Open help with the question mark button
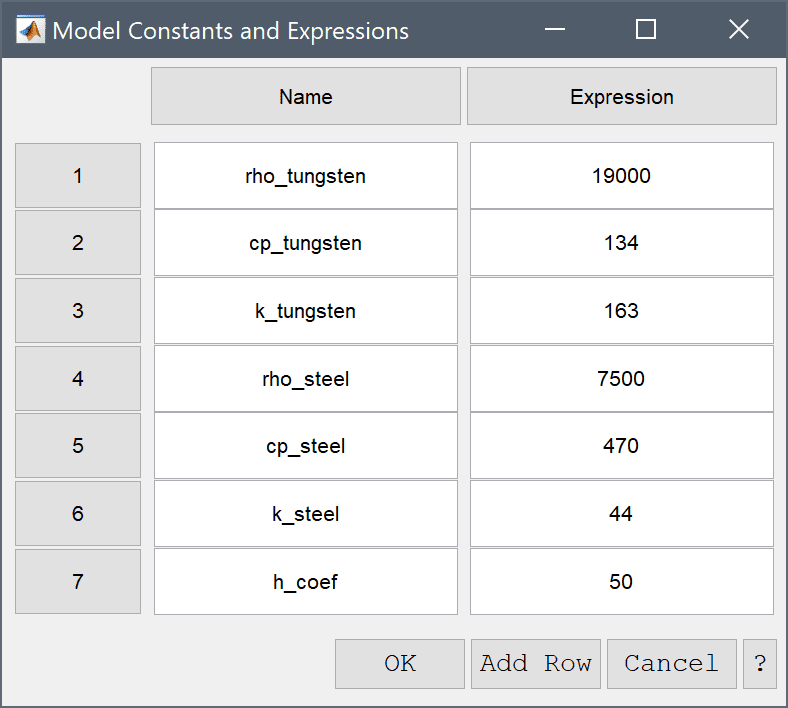This screenshot has height=708, width=788. point(760,664)
